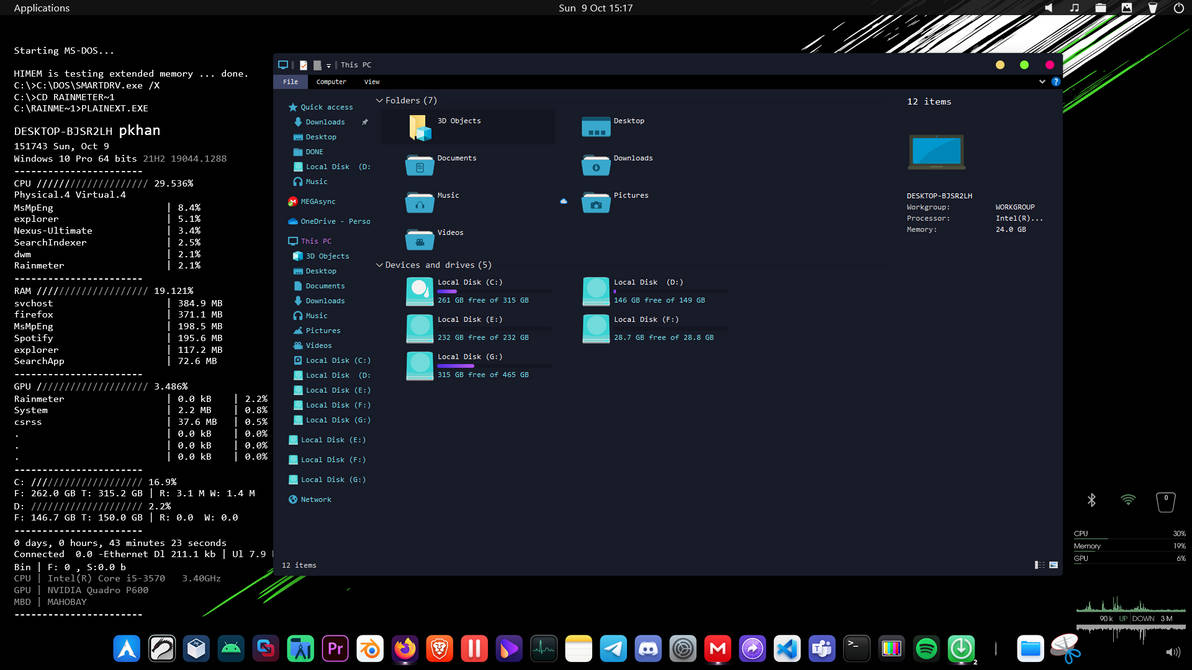This screenshot has width=1192, height=670.
Task: Expand the ribbon using the chevron
Action: 1042,82
